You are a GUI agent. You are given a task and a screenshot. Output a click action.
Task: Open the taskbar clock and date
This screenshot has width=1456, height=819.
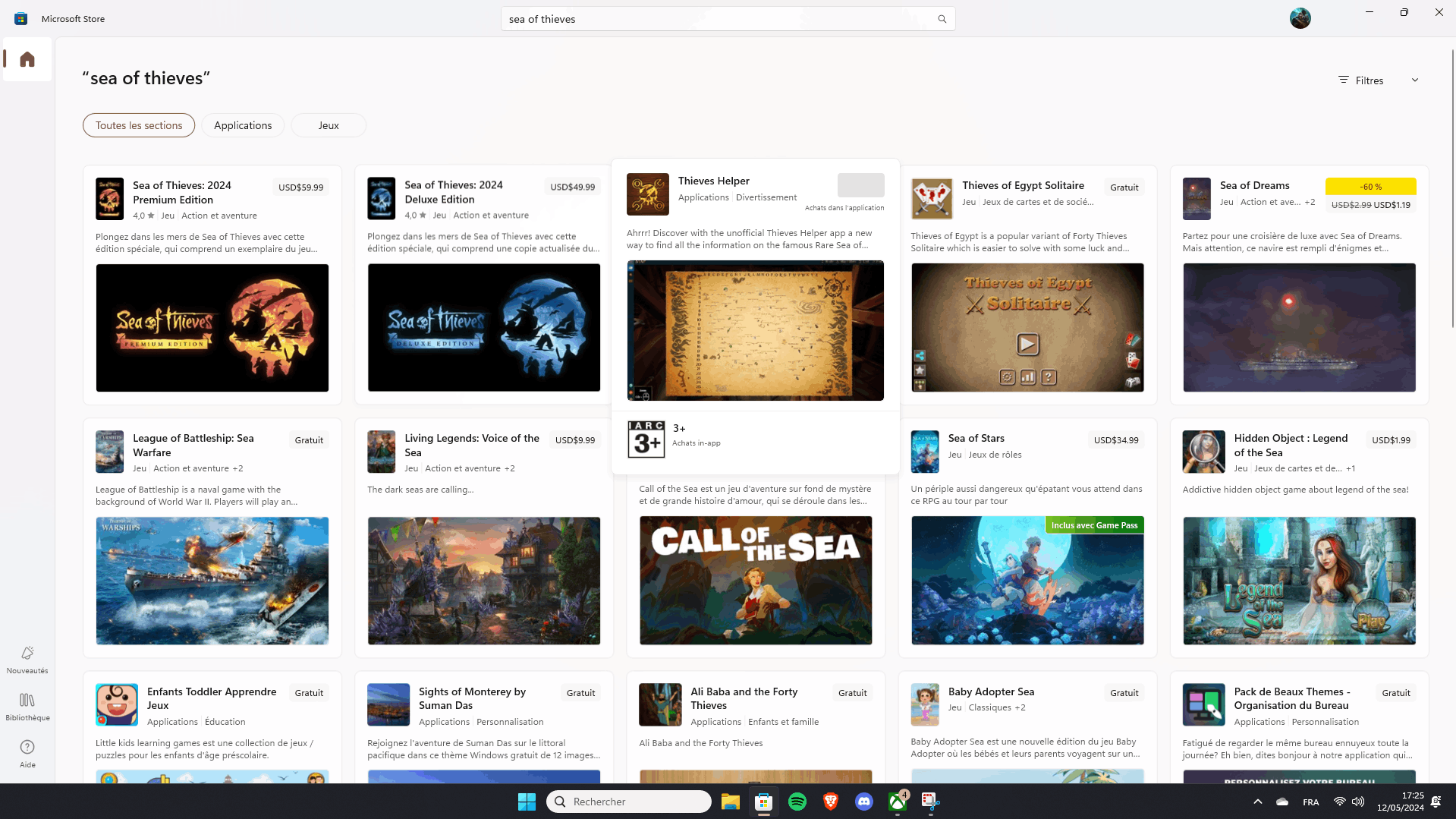1400,802
